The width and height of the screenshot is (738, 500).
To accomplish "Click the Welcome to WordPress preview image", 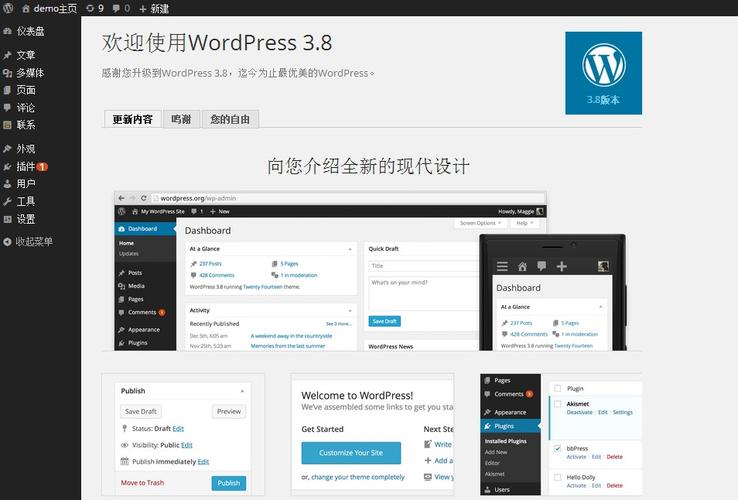I will [x=372, y=435].
